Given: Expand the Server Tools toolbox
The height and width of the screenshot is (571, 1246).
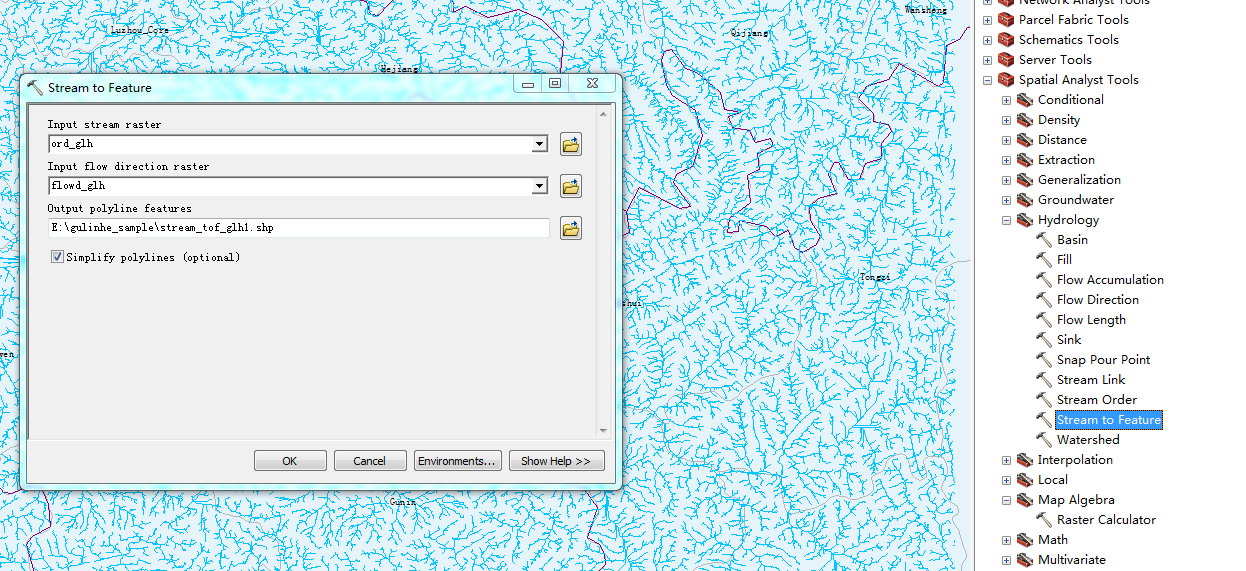Looking at the screenshot, I should pyautogui.click(x=987, y=60).
